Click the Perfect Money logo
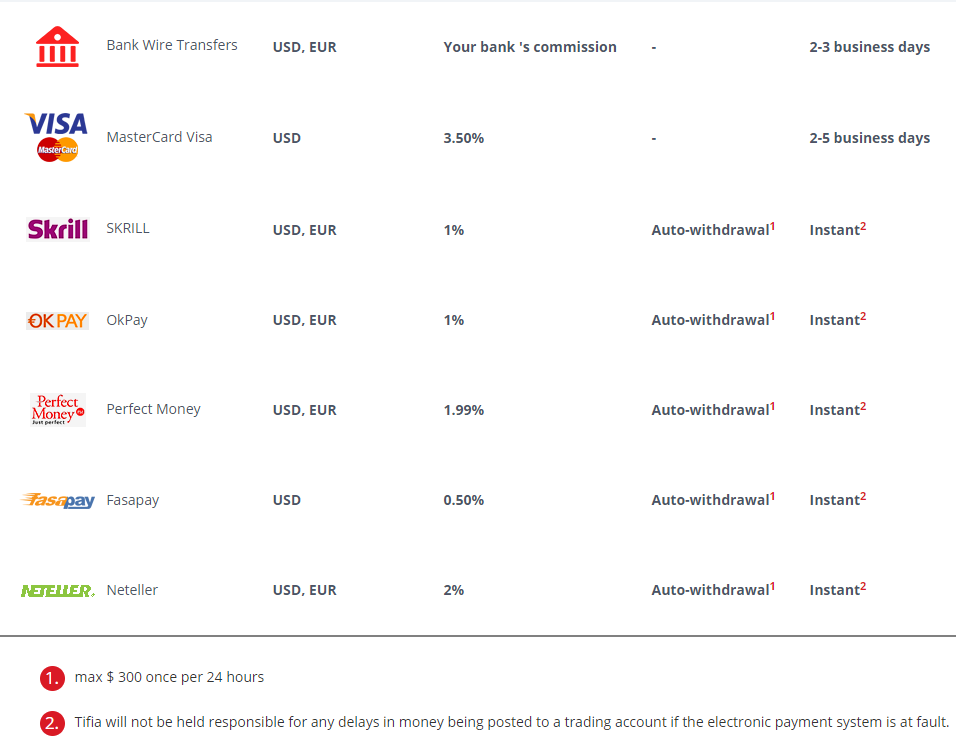This screenshot has width=956, height=756. (58, 410)
